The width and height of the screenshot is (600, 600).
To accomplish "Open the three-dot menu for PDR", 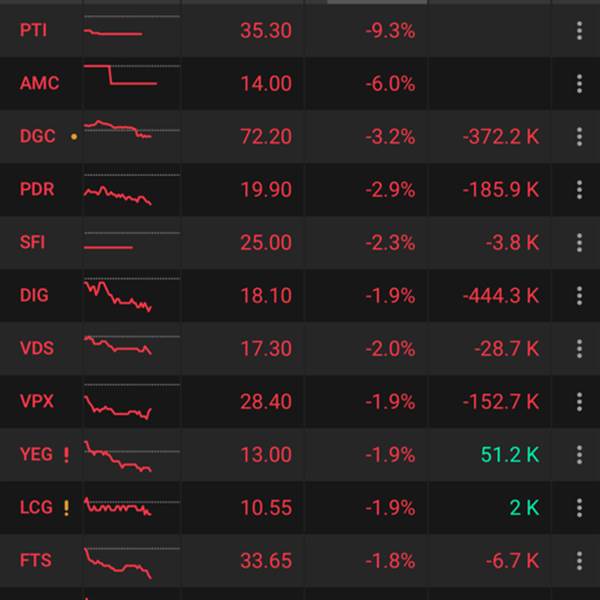I will pyautogui.click(x=579, y=190).
